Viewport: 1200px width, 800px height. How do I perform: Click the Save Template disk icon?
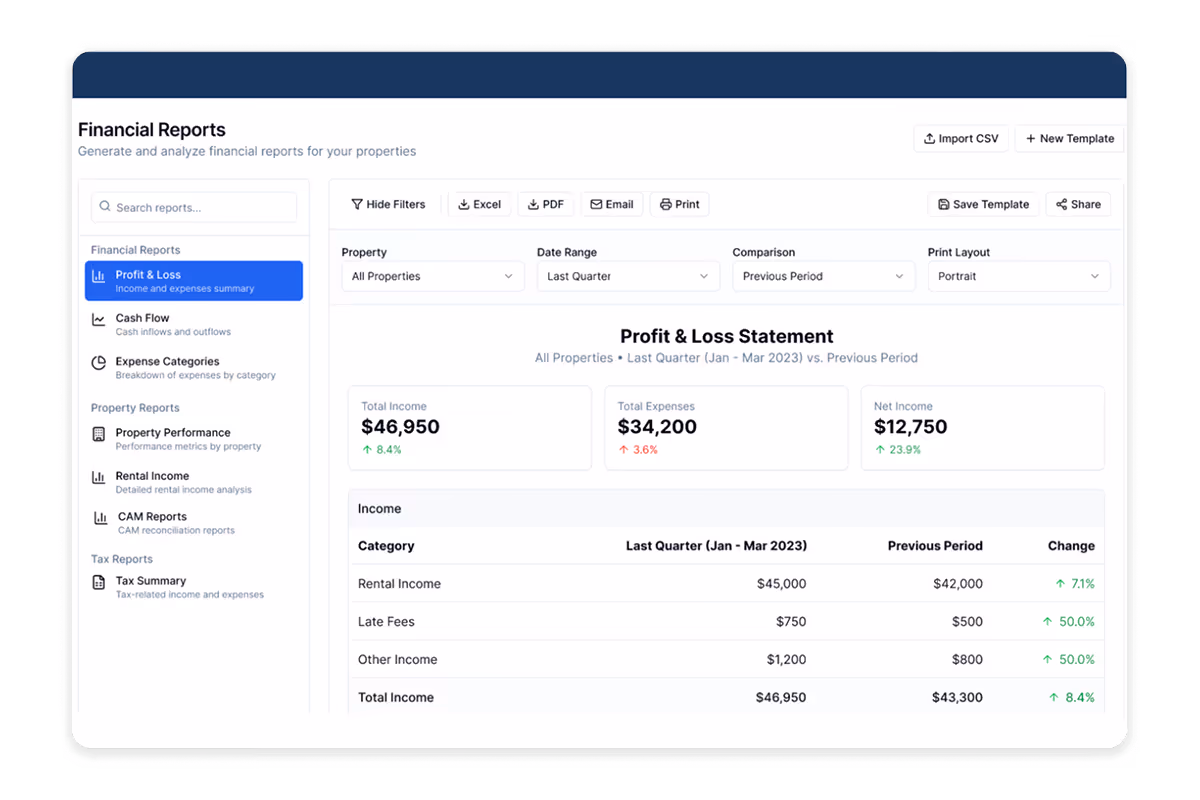pyautogui.click(x=944, y=204)
